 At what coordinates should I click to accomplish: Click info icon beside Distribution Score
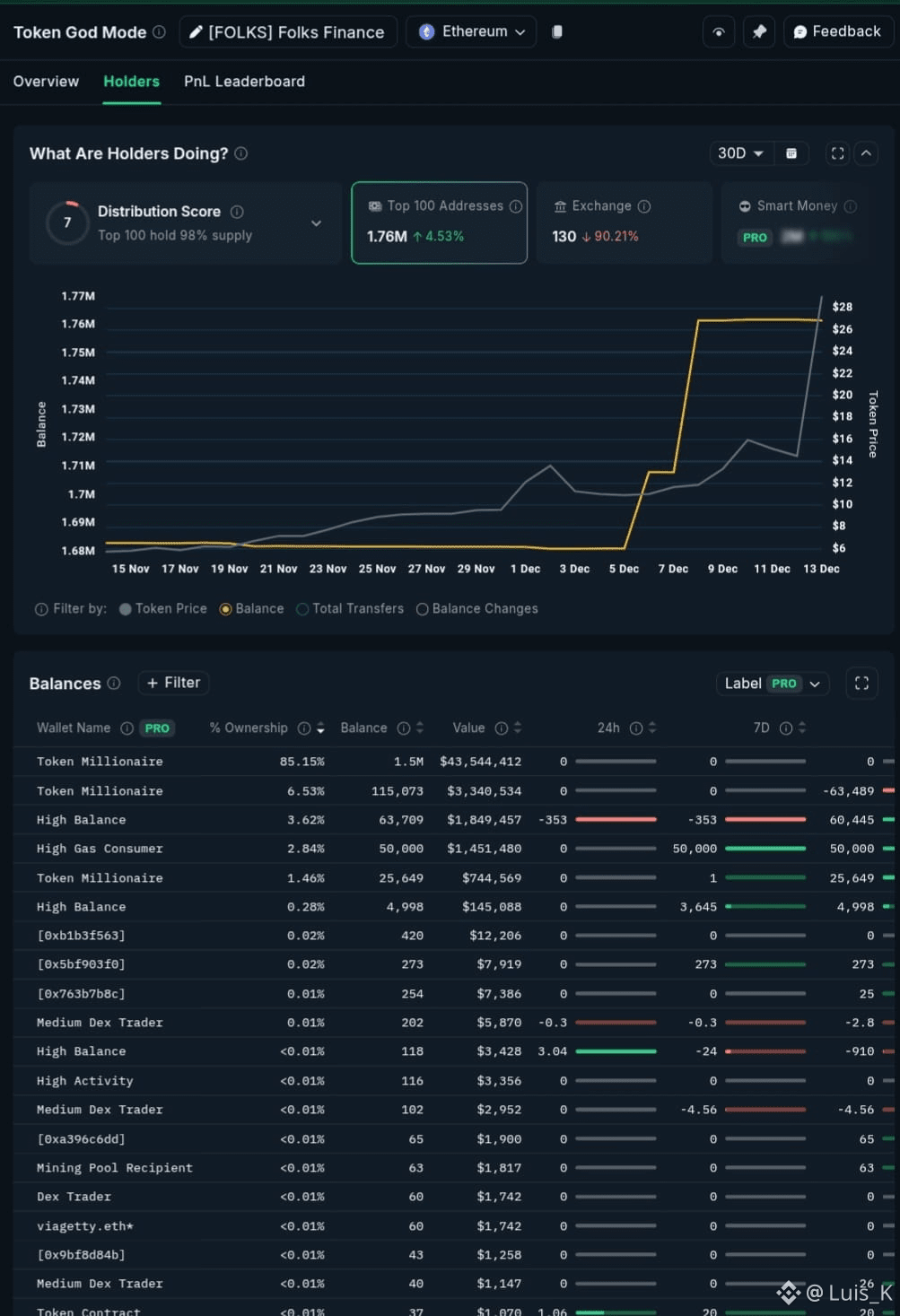pyautogui.click(x=237, y=212)
